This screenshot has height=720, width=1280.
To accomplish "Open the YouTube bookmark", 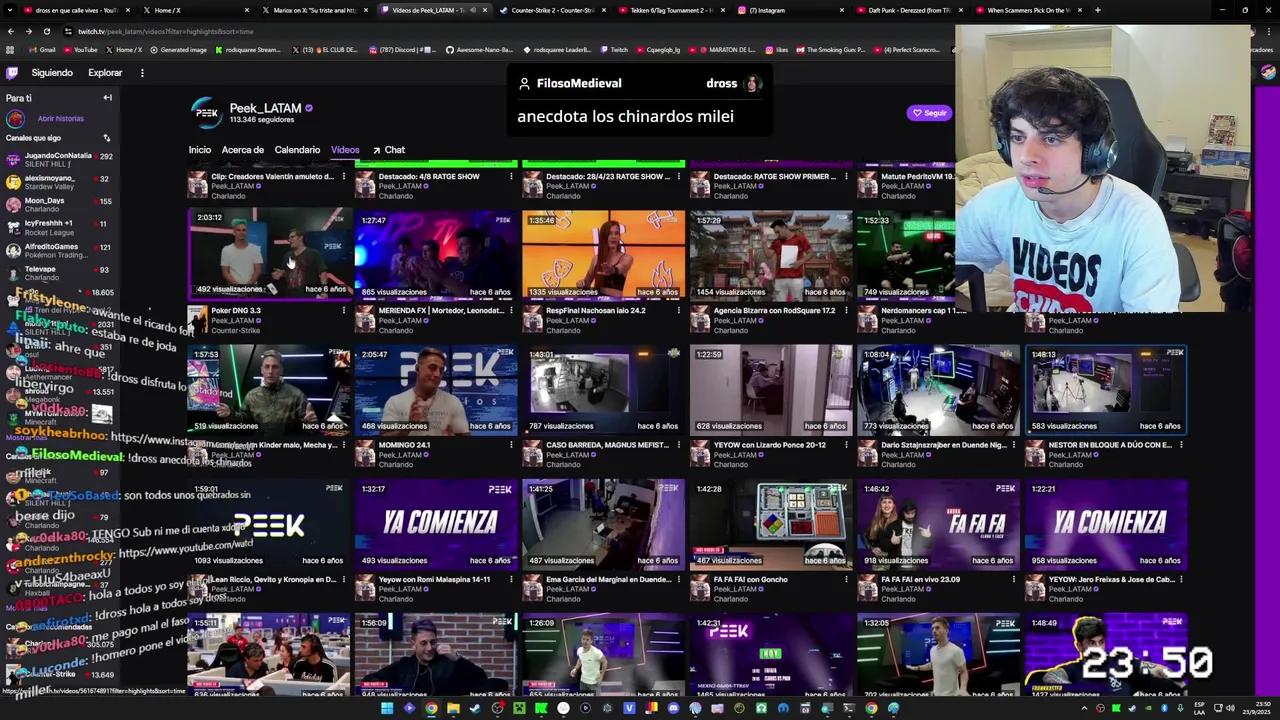I will [80, 50].
